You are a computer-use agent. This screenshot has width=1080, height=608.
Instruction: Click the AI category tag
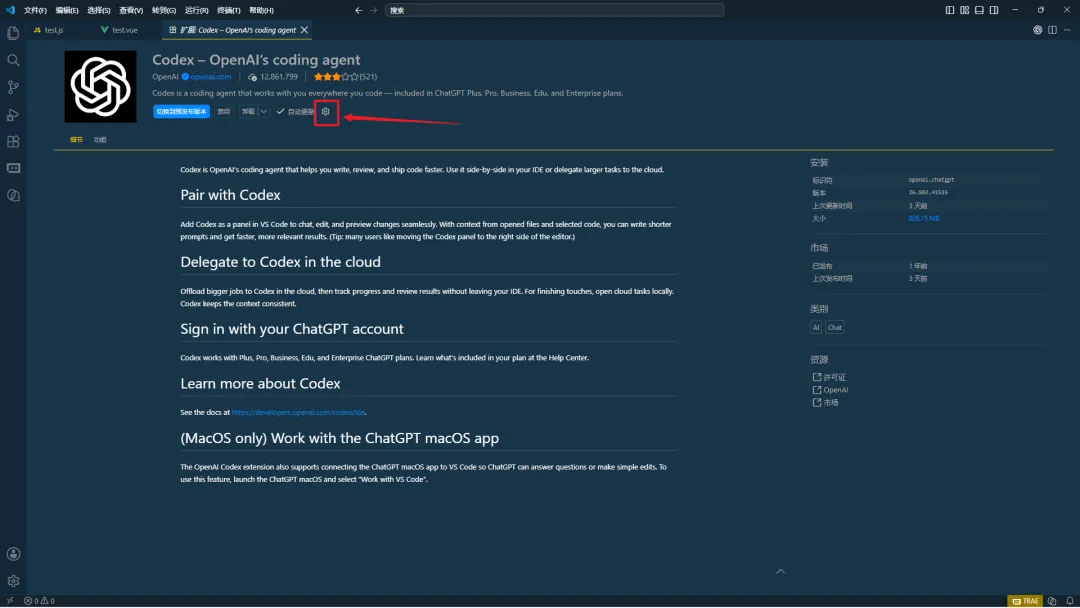(x=816, y=328)
